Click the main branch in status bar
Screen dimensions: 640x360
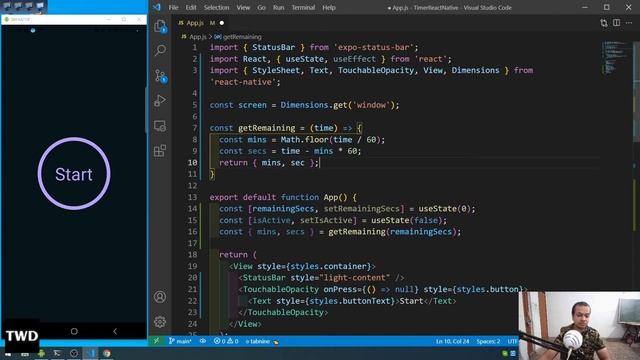pyautogui.click(x=180, y=341)
